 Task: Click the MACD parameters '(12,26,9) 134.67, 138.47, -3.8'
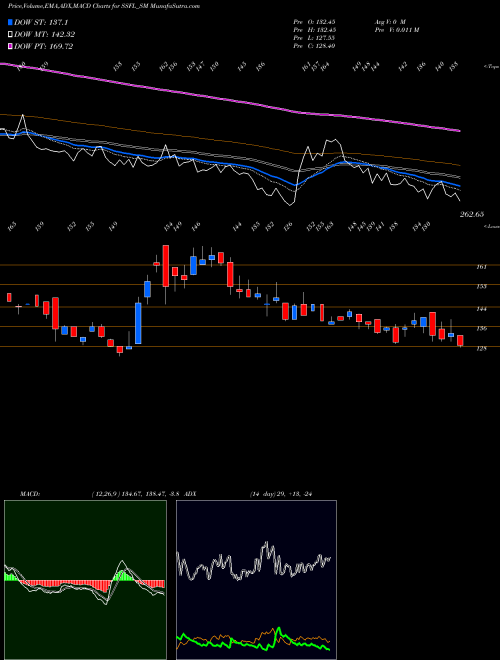pyautogui.click(x=136, y=494)
